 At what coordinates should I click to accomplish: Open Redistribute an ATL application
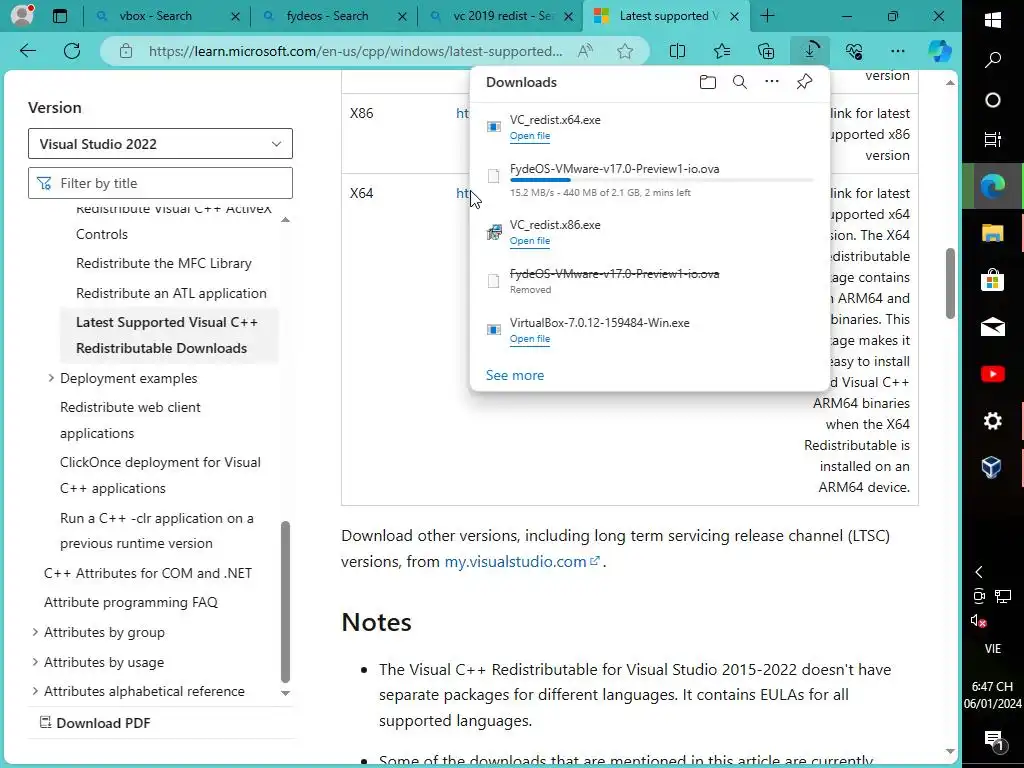pyautogui.click(x=171, y=293)
